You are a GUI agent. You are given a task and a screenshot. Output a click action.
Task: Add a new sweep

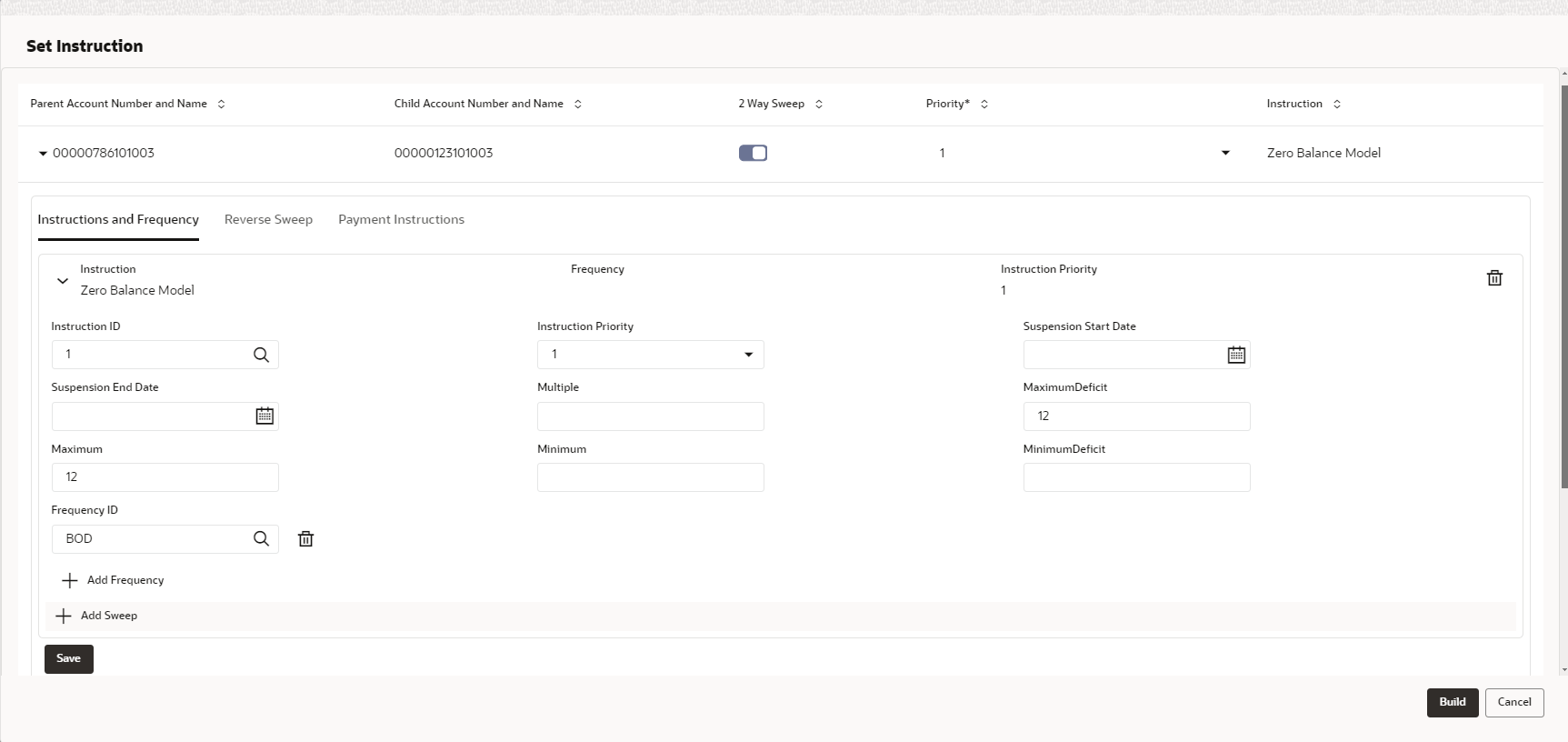coord(96,616)
